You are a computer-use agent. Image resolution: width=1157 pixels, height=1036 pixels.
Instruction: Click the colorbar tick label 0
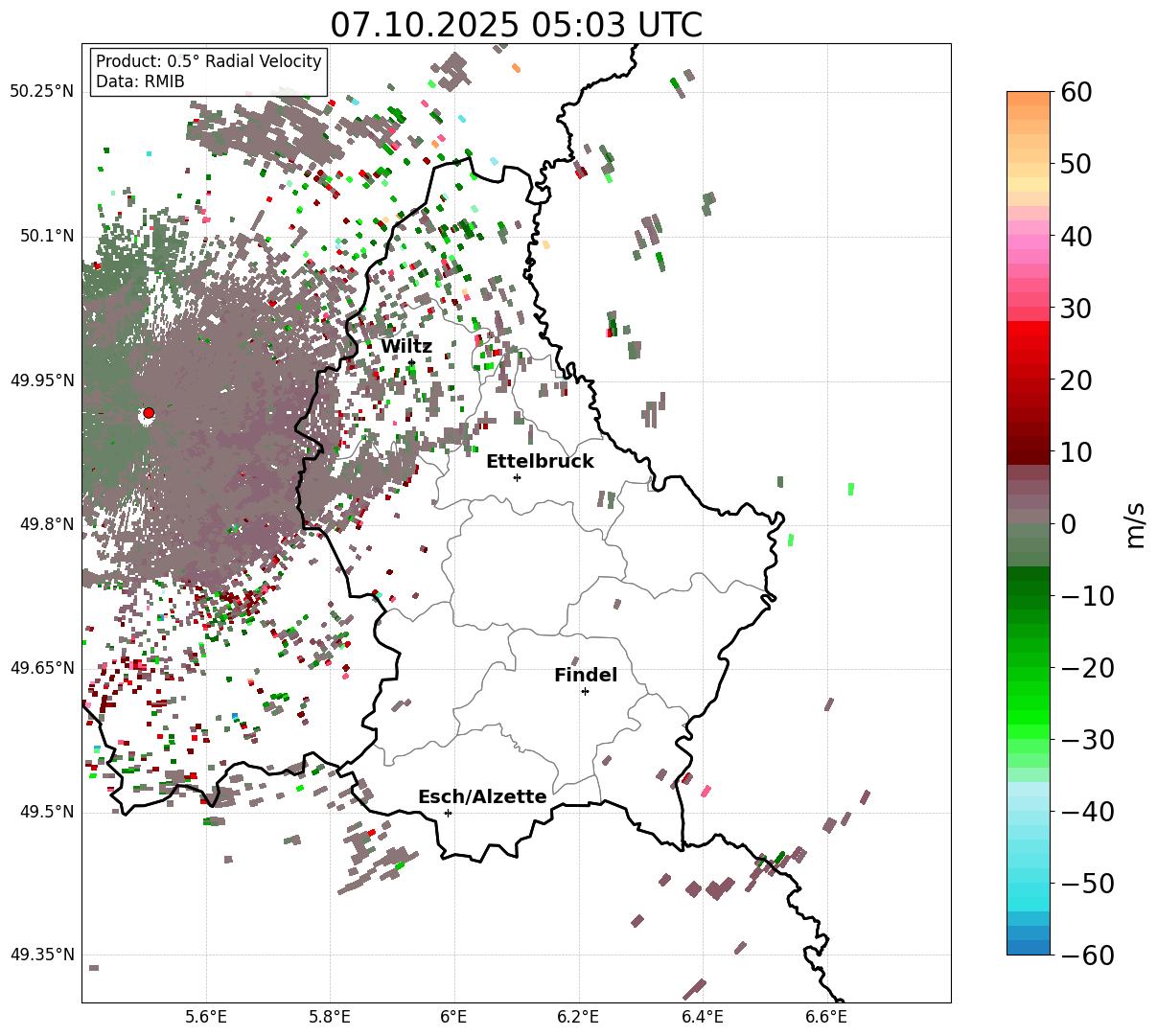(x=1068, y=524)
